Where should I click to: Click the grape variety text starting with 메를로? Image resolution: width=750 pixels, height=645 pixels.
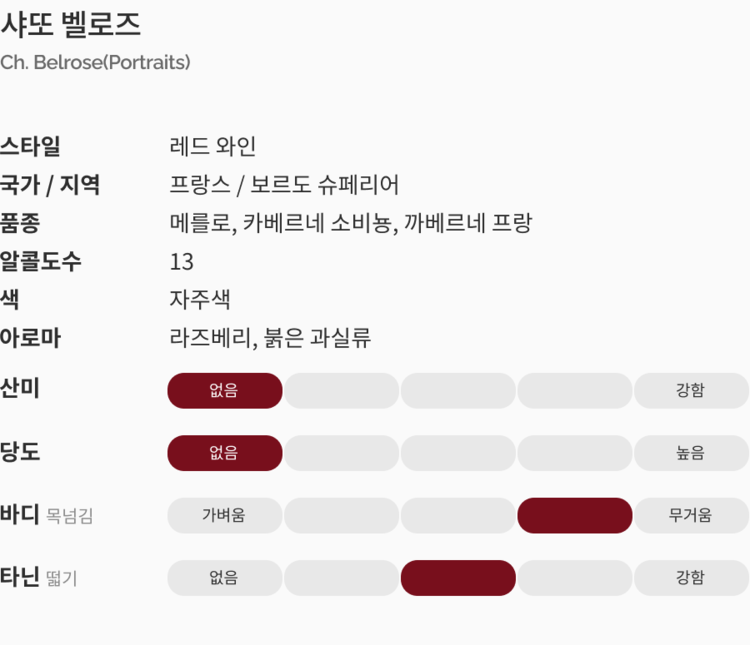tap(350, 223)
